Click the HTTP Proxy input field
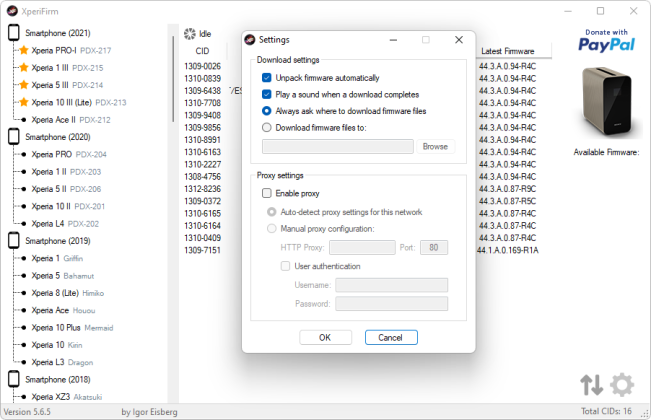Screen dimensions: 651x420 (362, 247)
